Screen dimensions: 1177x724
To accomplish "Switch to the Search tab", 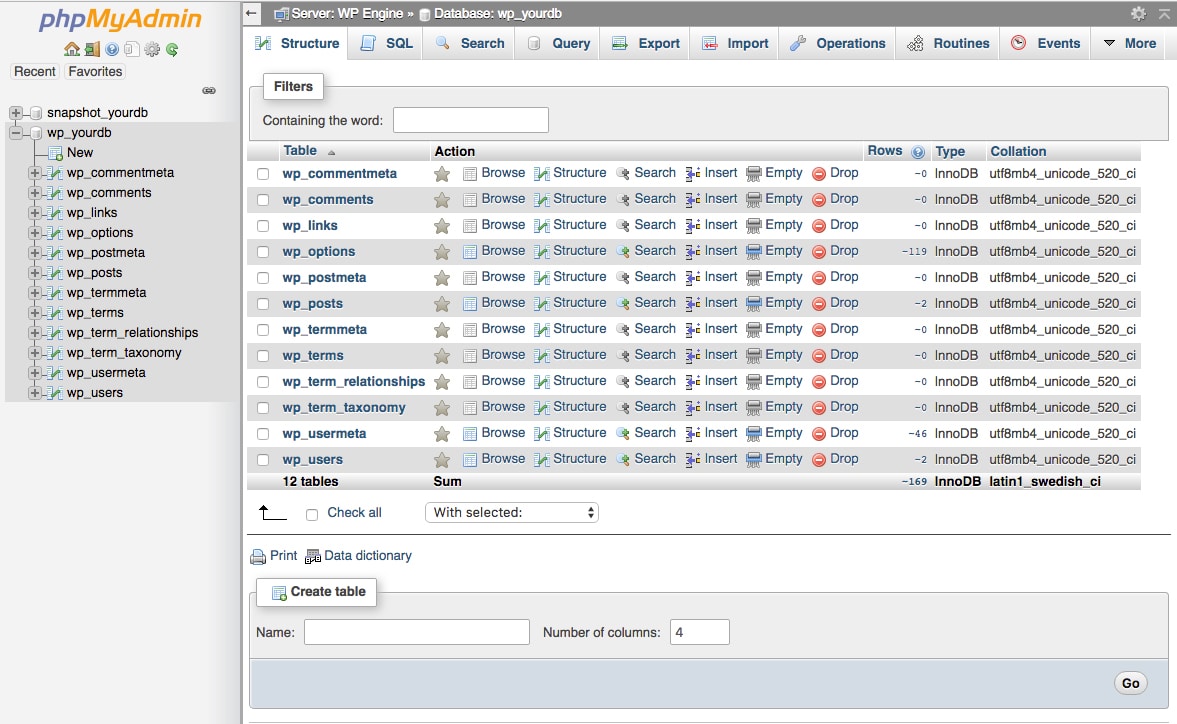I will (470, 44).
